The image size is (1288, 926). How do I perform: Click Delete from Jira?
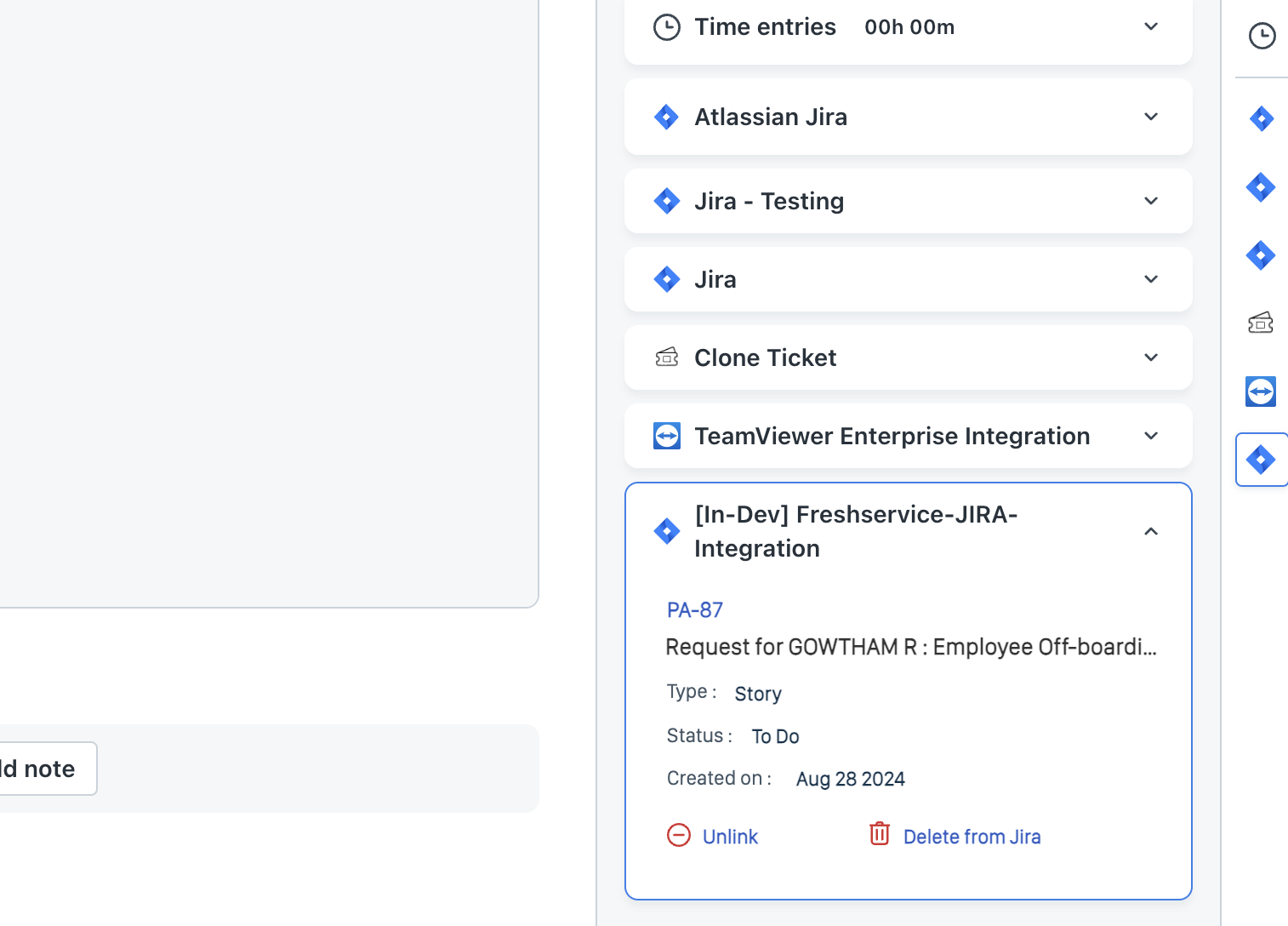coord(972,837)
